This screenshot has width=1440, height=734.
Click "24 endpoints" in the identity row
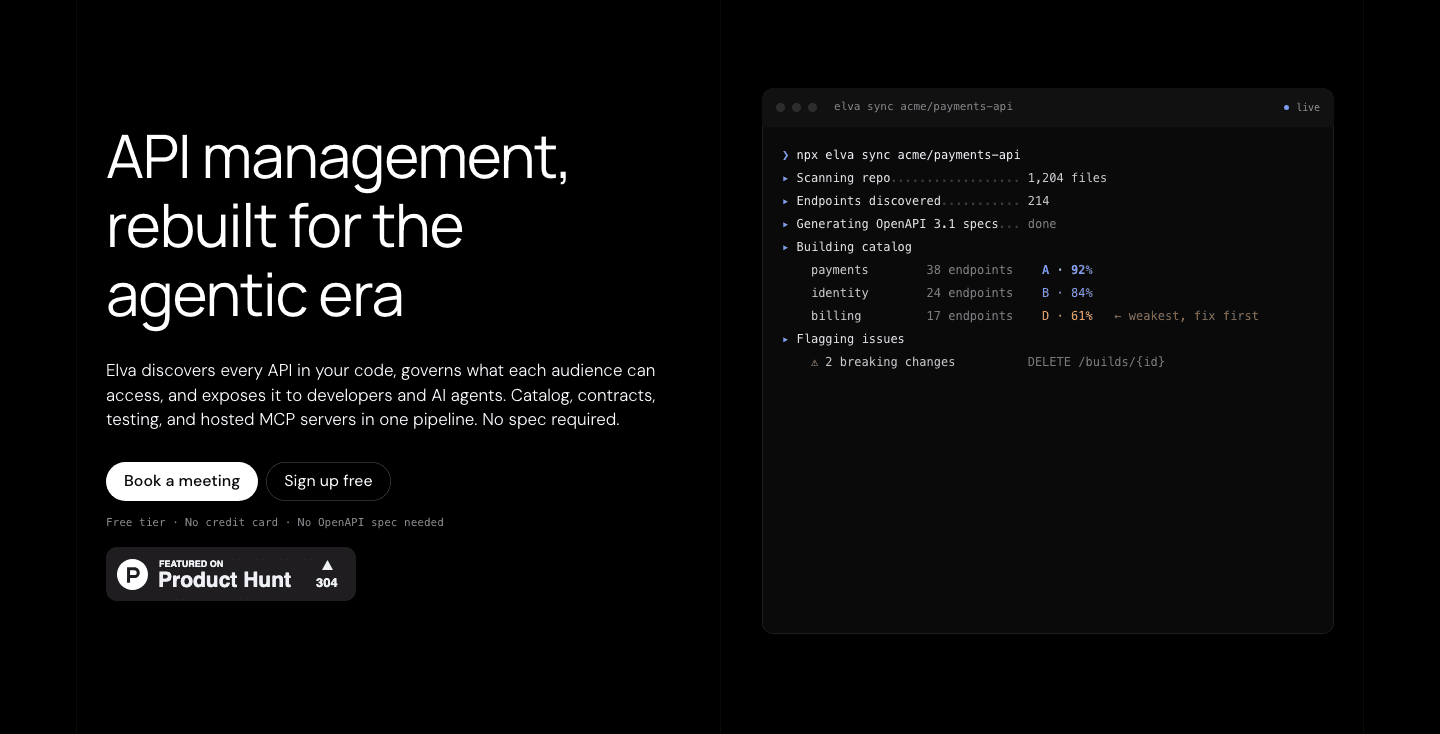coord(969,293)
